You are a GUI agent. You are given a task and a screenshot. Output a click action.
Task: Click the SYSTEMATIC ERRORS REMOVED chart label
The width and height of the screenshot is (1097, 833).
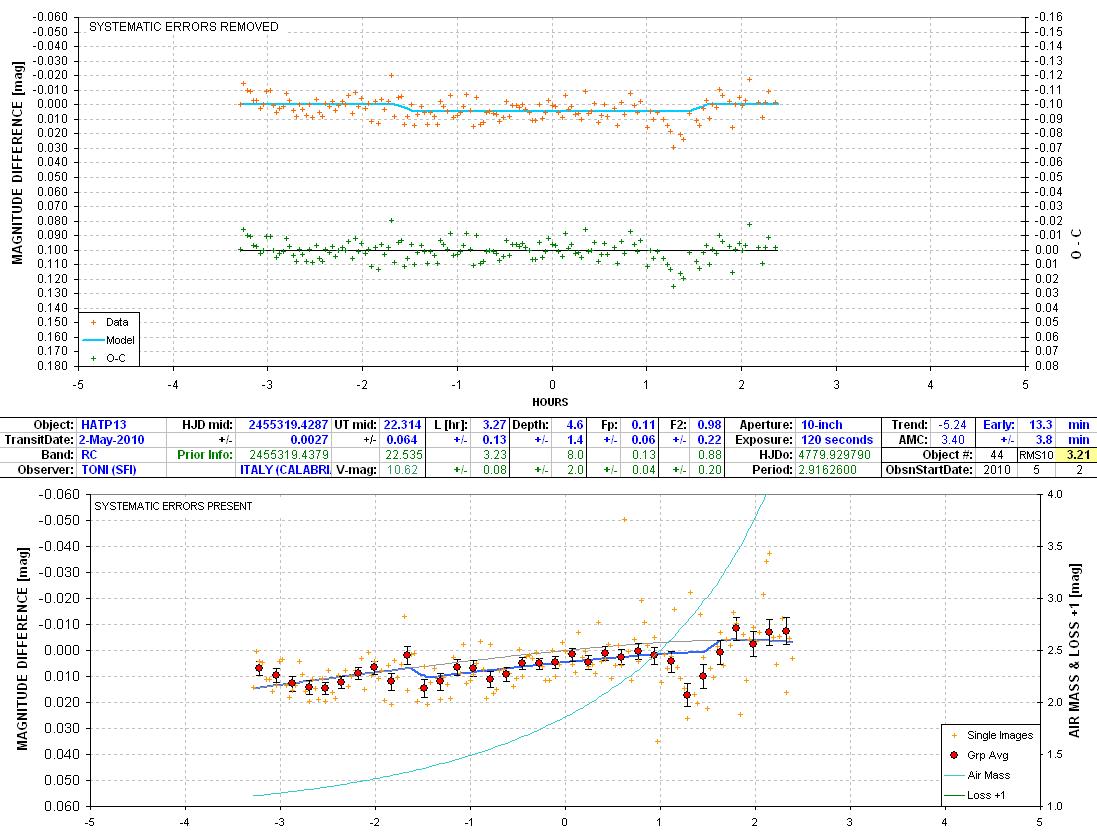(x=184, y=27)
